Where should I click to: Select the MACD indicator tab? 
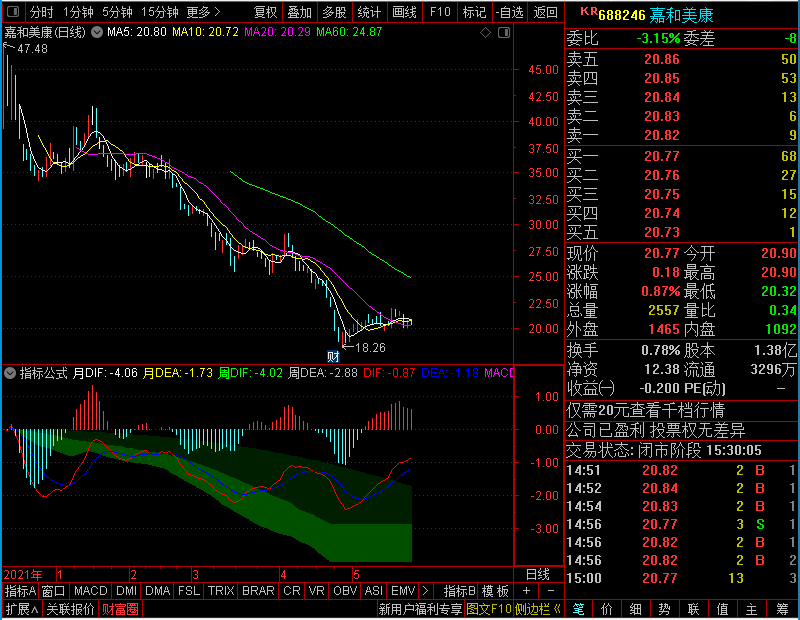click(x=90, y=591)
